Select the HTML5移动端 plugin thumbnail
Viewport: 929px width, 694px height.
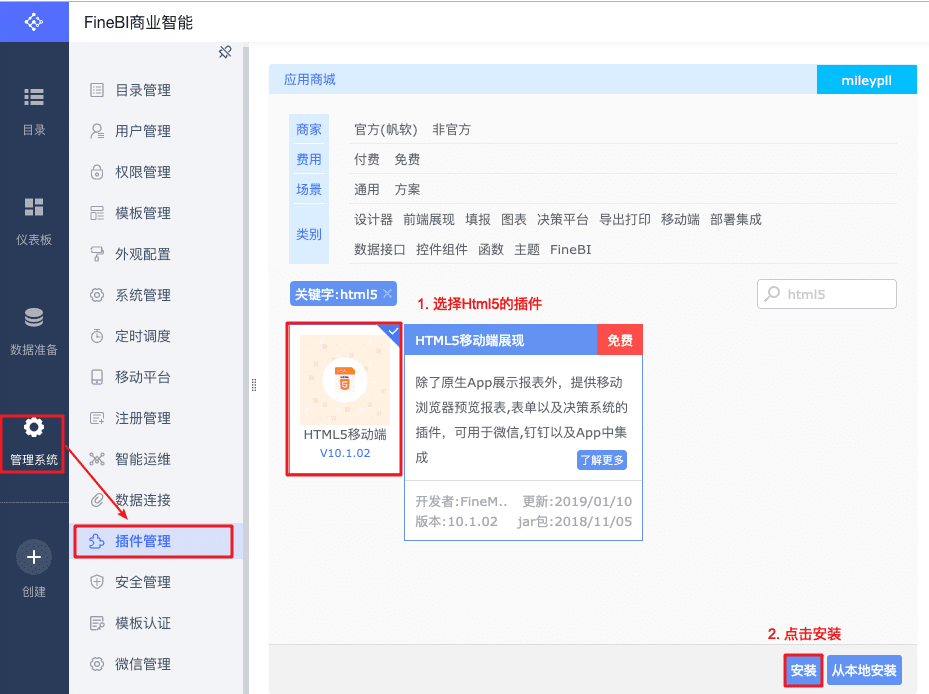tap(344, 380)
